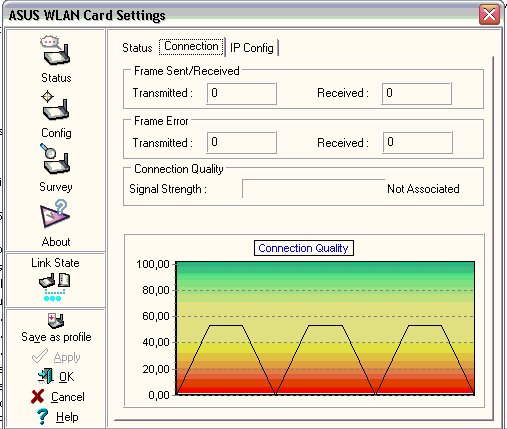Click the Save as profile icon

pos(56,320)
